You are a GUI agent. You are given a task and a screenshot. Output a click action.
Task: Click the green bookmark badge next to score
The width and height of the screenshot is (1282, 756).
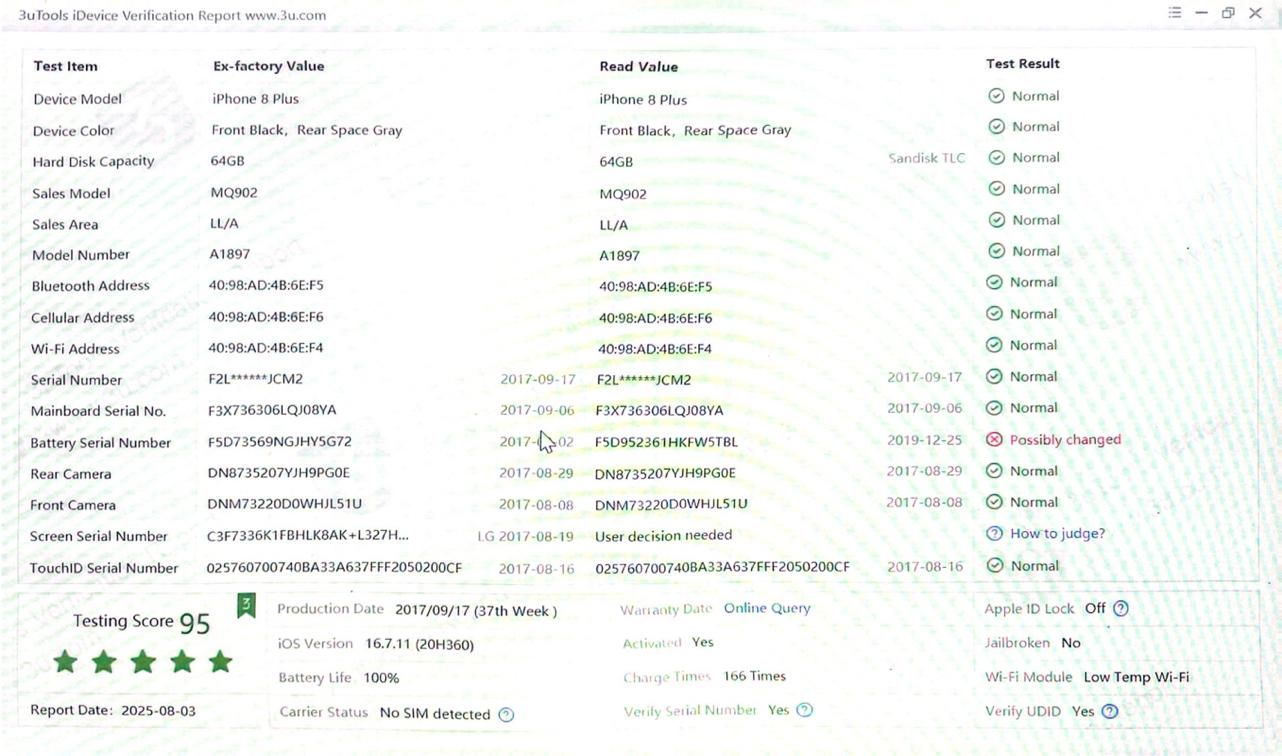point(246,606)
